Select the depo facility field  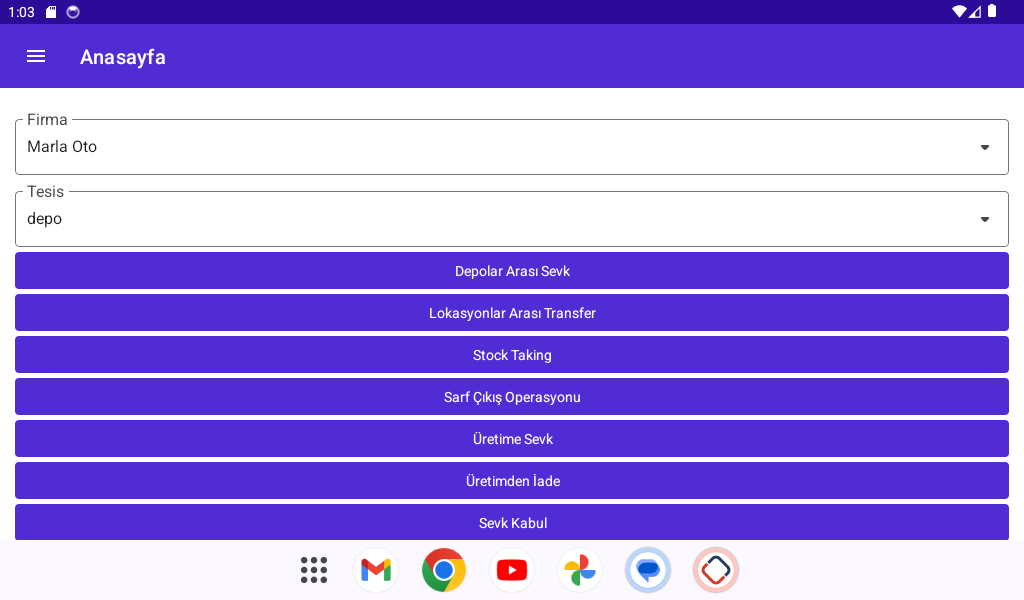[x=512, y=219]
